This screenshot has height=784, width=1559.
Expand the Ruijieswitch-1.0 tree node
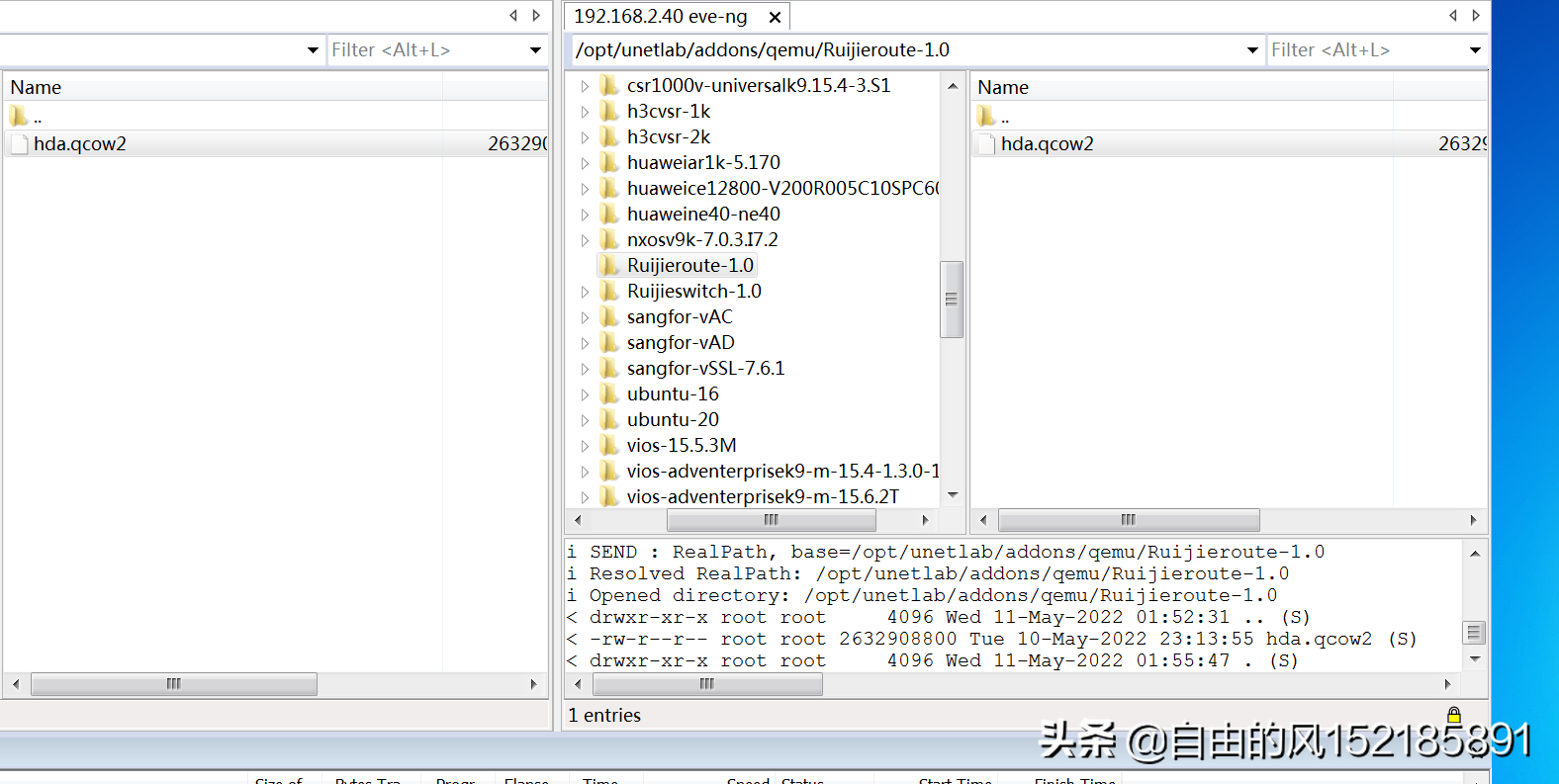click(585, 292)
